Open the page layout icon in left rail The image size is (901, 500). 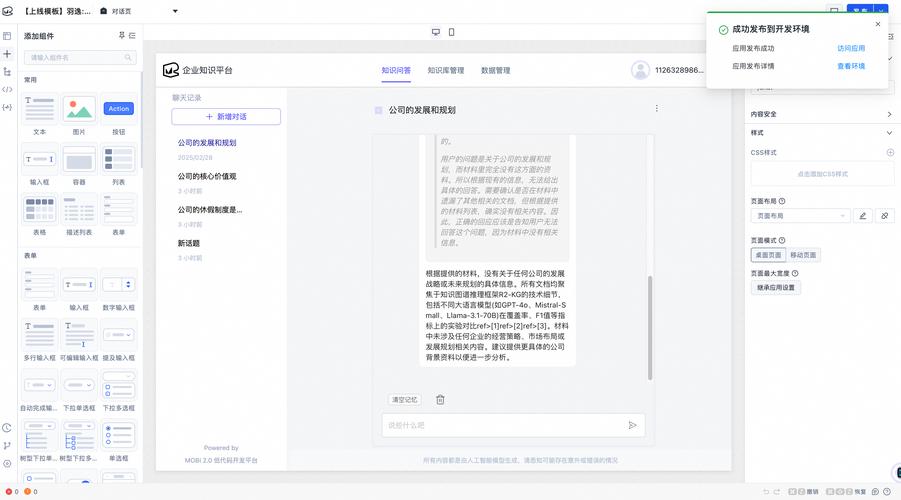pyautogui.click(x=7, y=36)
